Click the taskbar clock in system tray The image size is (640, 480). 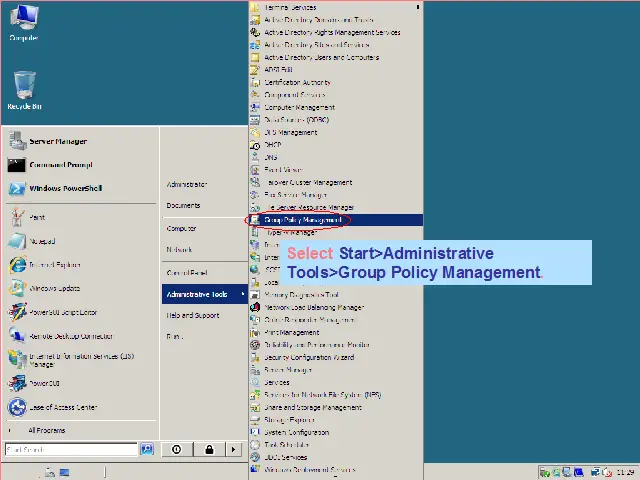pyautogui.click(x=625, y=472)
